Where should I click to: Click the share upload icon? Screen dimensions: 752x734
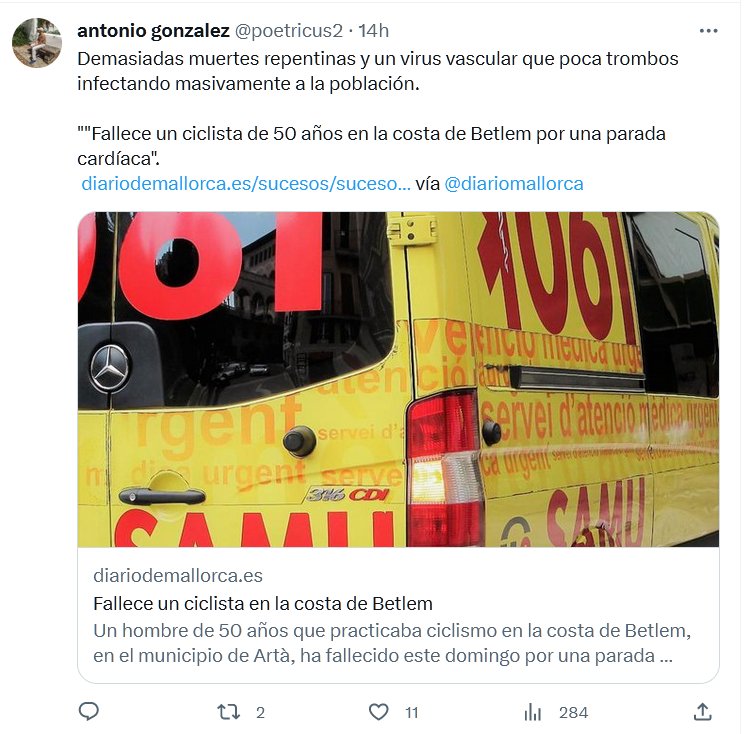703,712
